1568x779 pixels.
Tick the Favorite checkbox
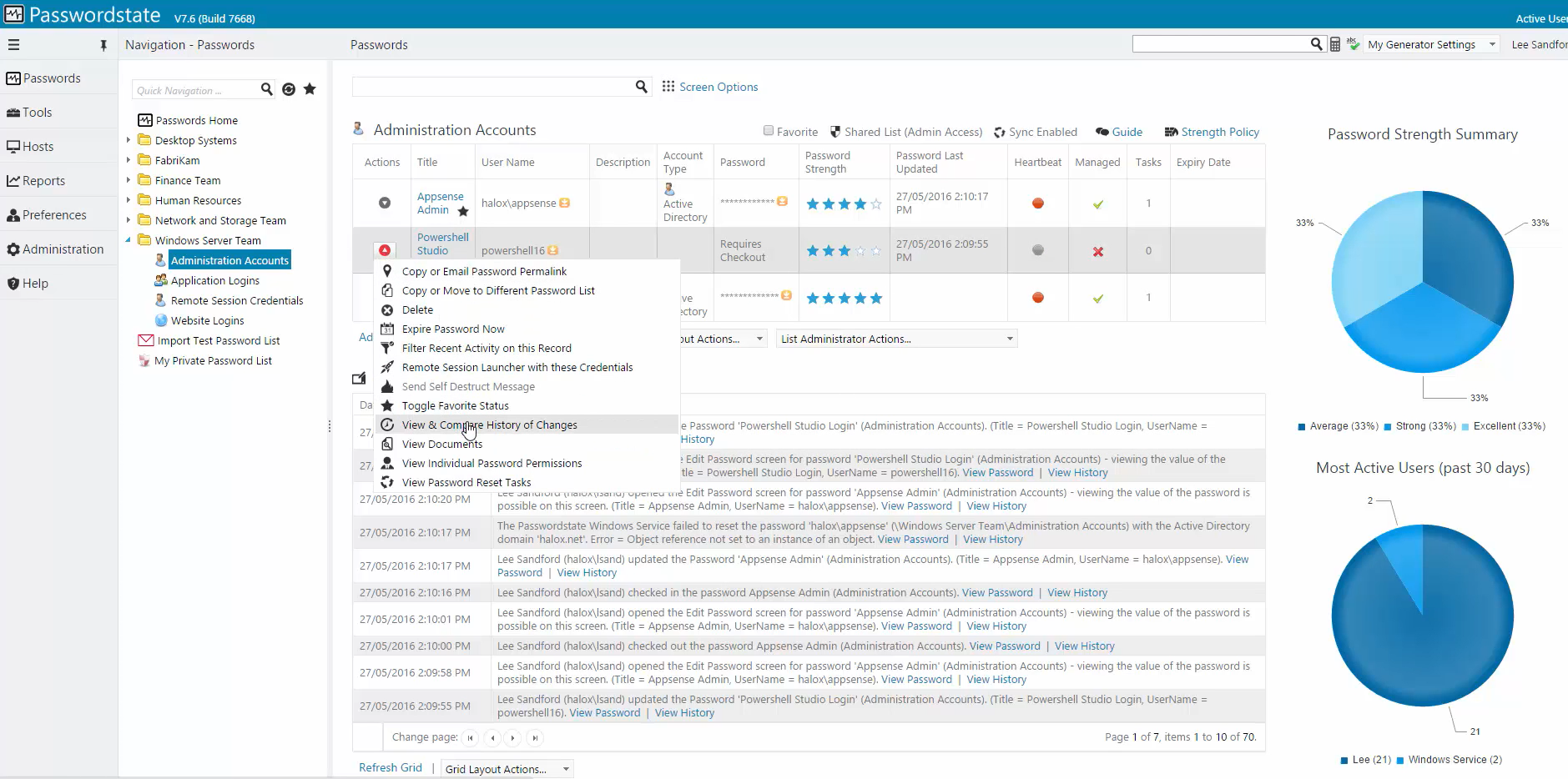click(x=769, y=131)
